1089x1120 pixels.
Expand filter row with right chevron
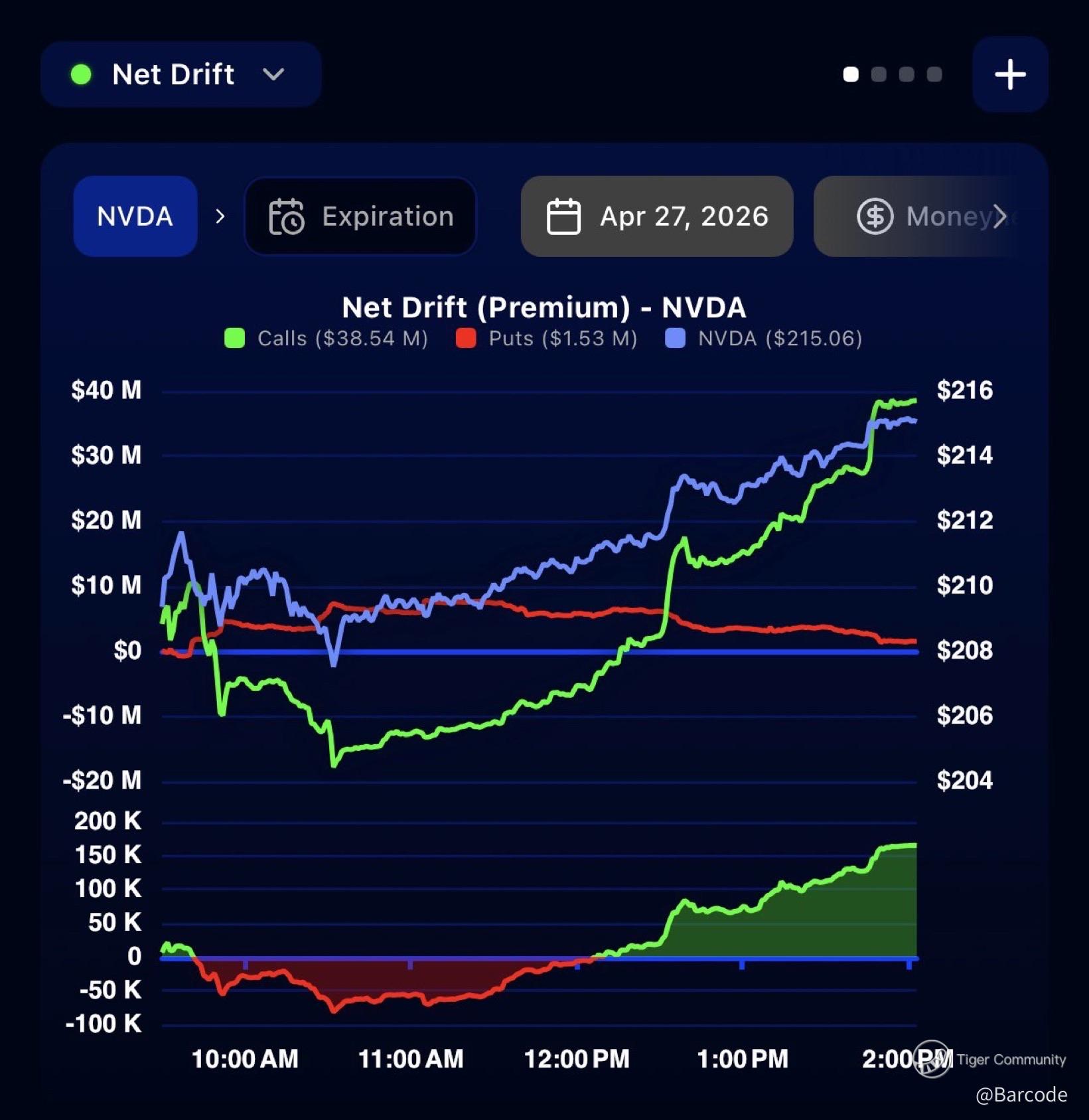tap(1000, 216)
